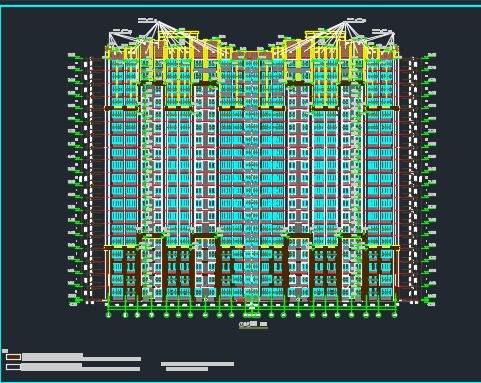
Task: Select the upper-left roof leader convergence point
Action: (157, 22)
